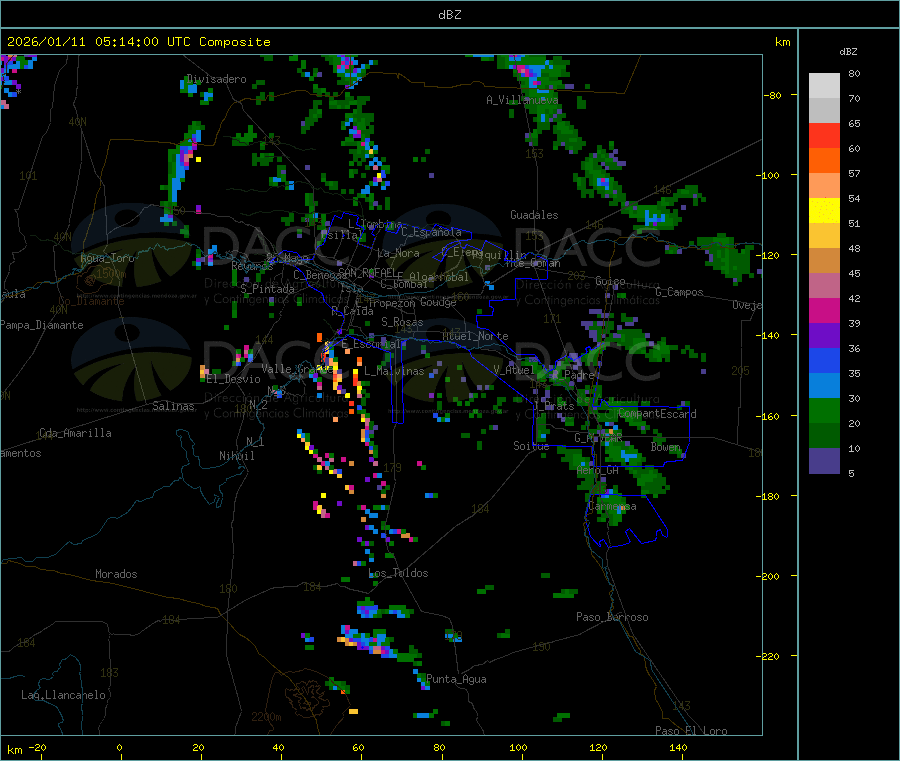
Task: Click the 'G_Campos' map label
Action: click(x=680, y=292)
